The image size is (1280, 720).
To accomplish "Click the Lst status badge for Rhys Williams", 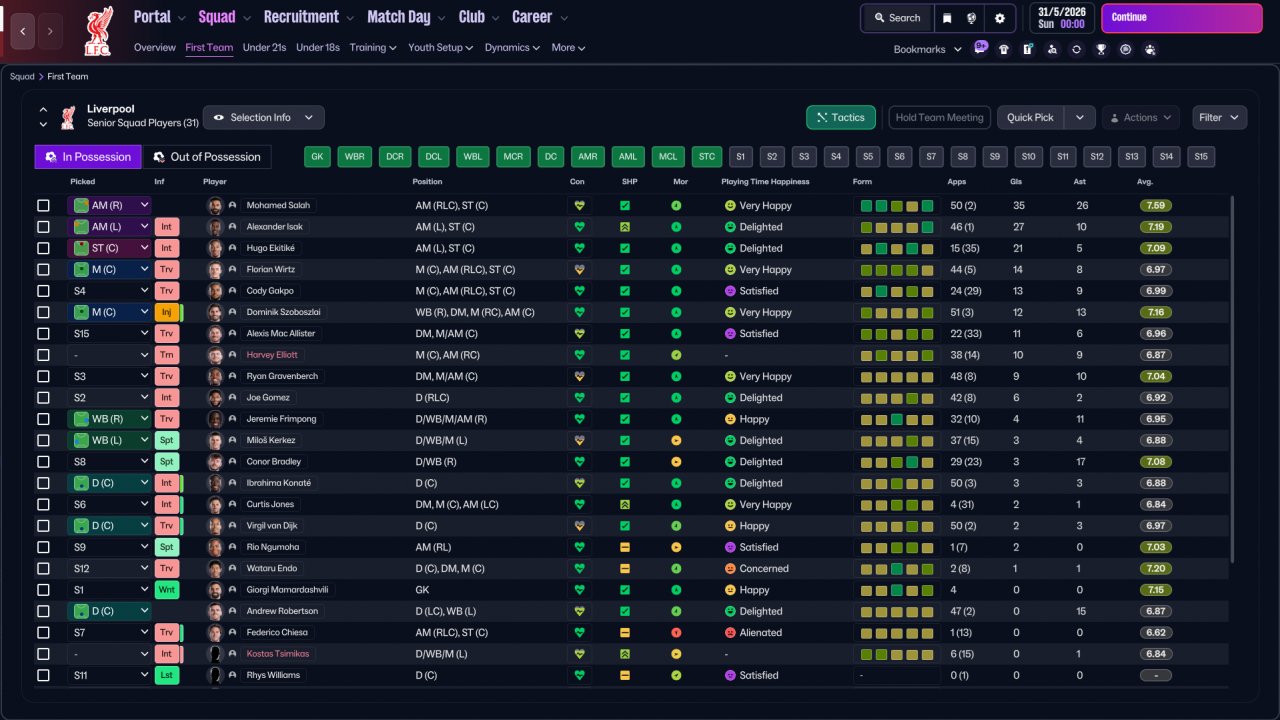I will (167, 675).
